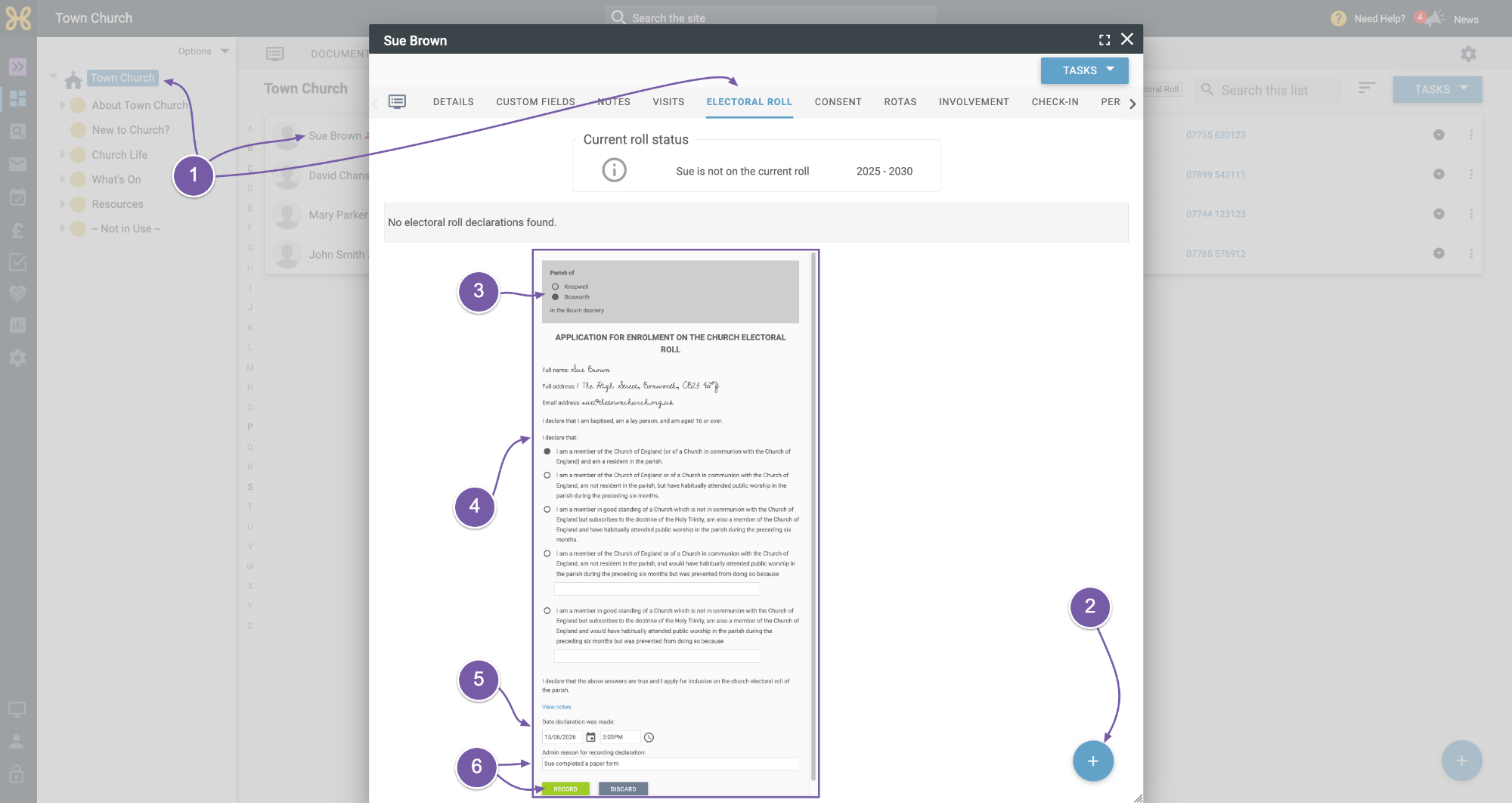
Task: Switch to the Custom Fields tab
Action: (x=535, y=102)
